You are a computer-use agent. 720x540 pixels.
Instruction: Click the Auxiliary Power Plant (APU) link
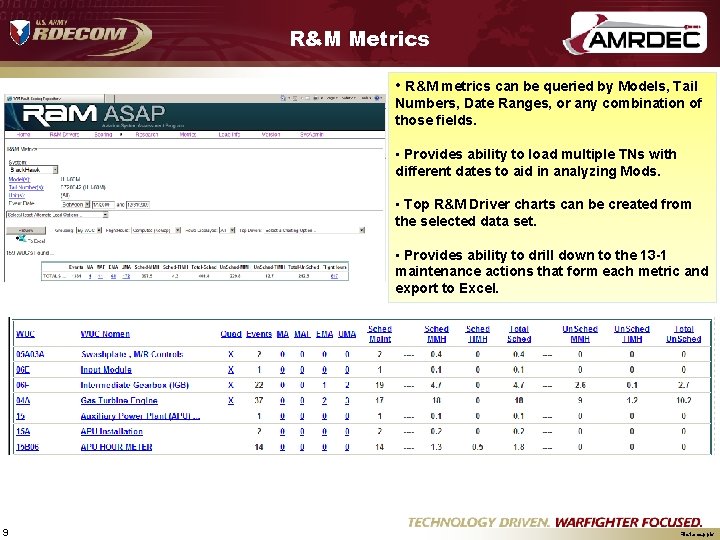[x=140, y=416]
